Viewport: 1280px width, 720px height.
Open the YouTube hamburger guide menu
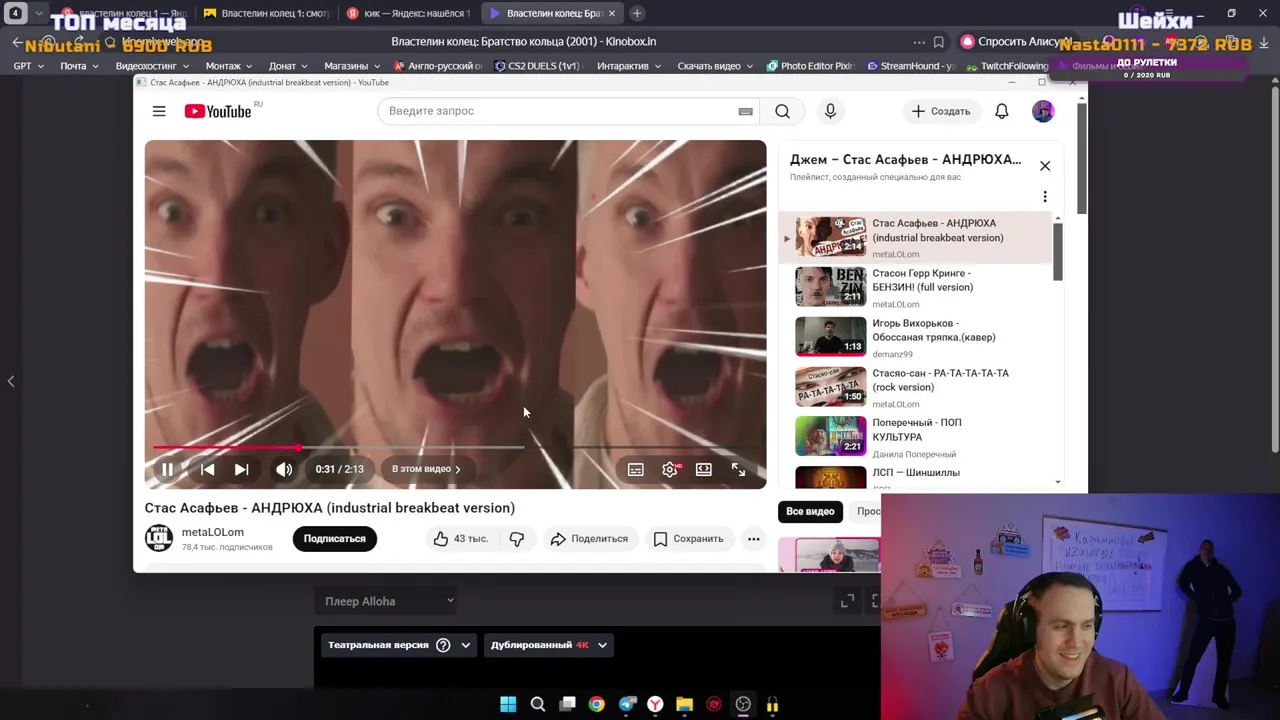coord(159,111)
